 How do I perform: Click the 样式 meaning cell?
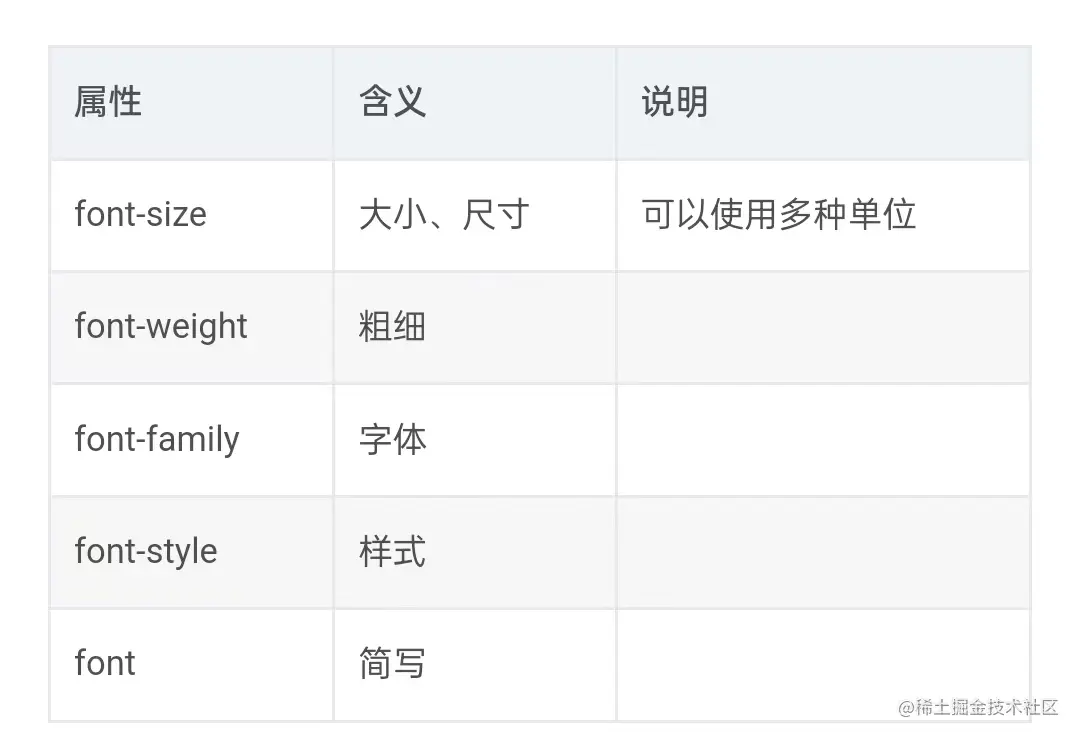click(475, 552)
